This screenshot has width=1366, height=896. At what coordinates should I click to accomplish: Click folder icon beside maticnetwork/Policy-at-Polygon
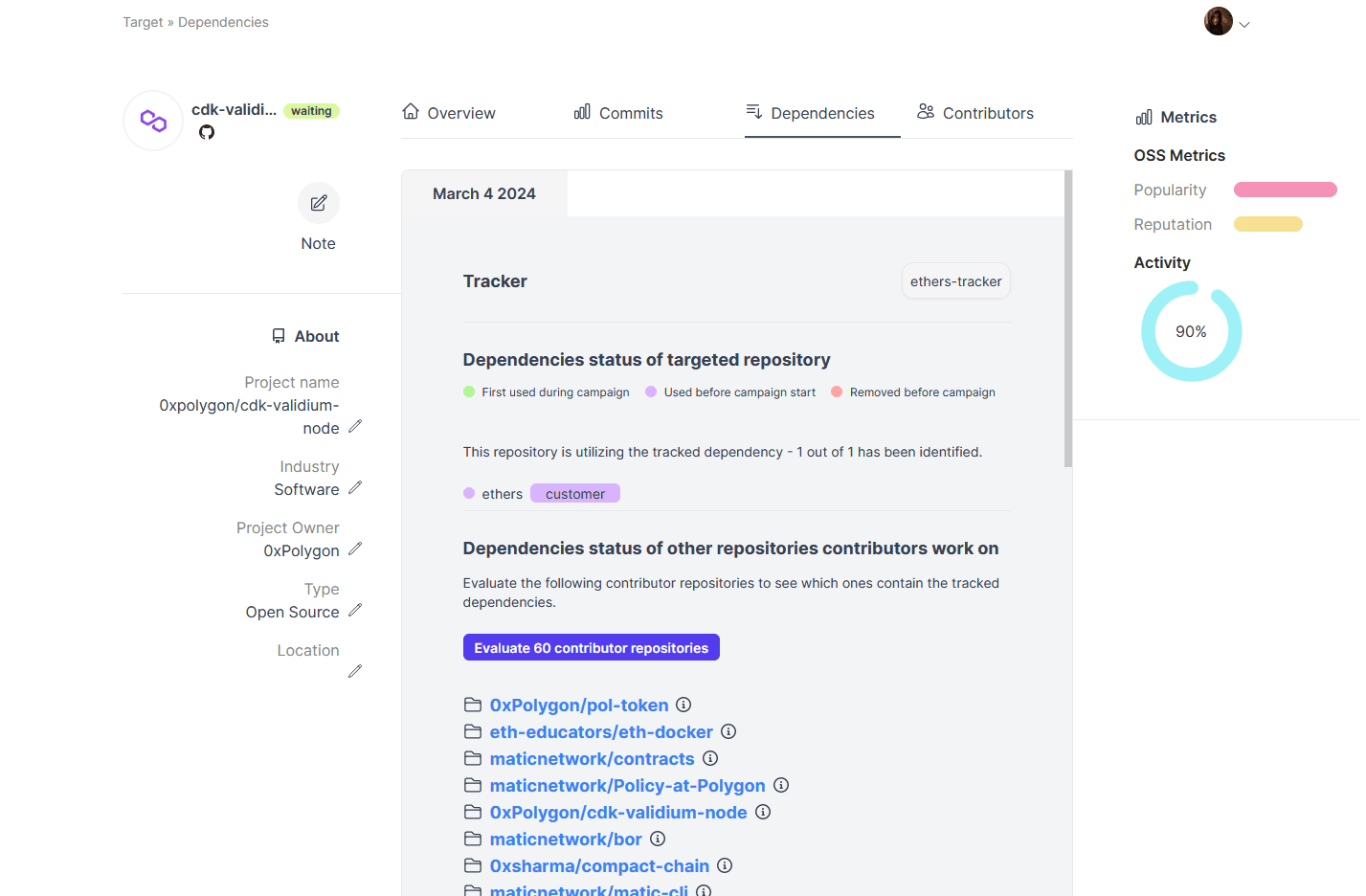tap(473, 785)
